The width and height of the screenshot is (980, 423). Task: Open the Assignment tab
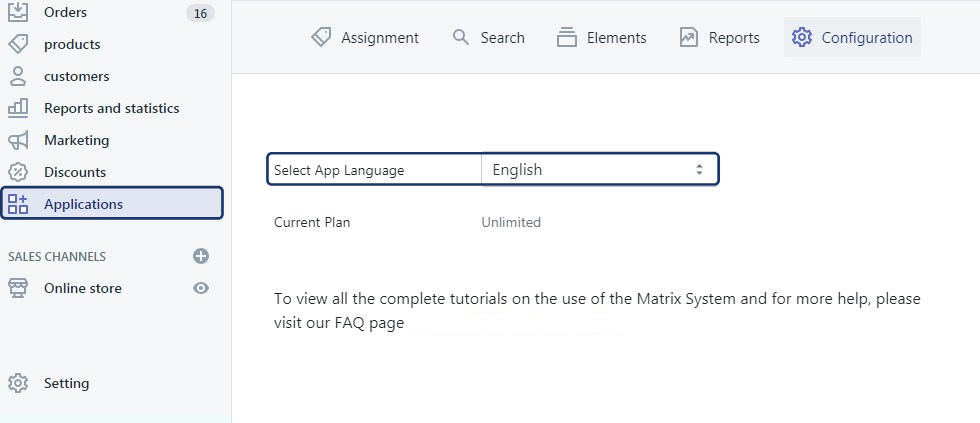click(x=365, y=38)
